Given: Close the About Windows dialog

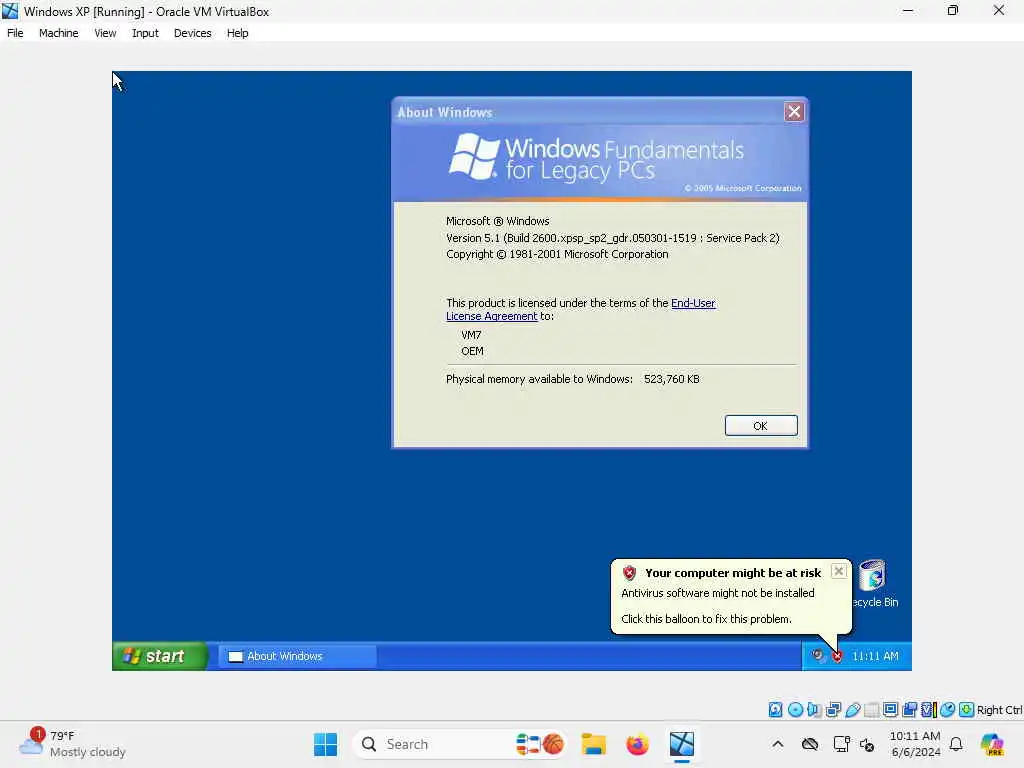Looking at the screenshot, I should pos(793,112).
